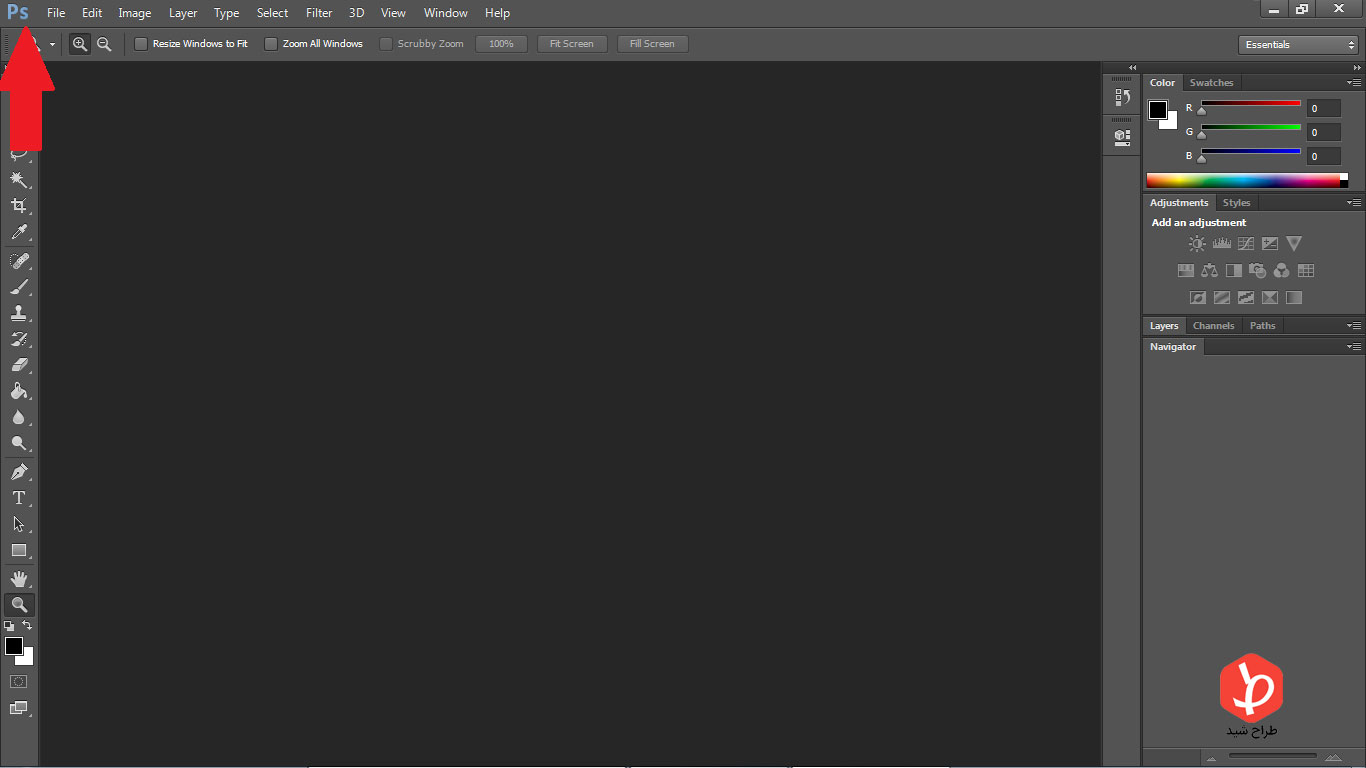Screen dimensions: 1366x768
Task: Add a Black & White adjustment
Action: click(x=1234, y=270)
